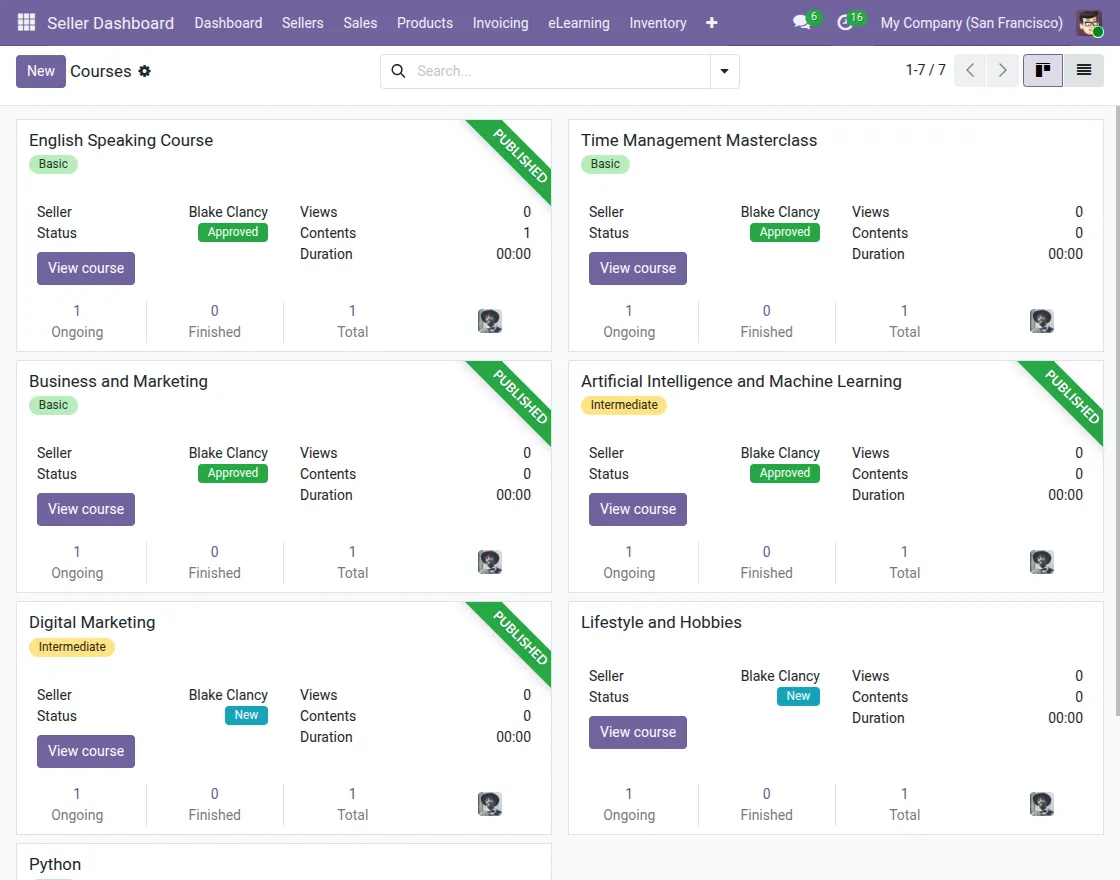The width and height of the screenshot is (1120, 880).
Task: Click avatar on Artificial Intelligence card
Action: pos(1042,562)
